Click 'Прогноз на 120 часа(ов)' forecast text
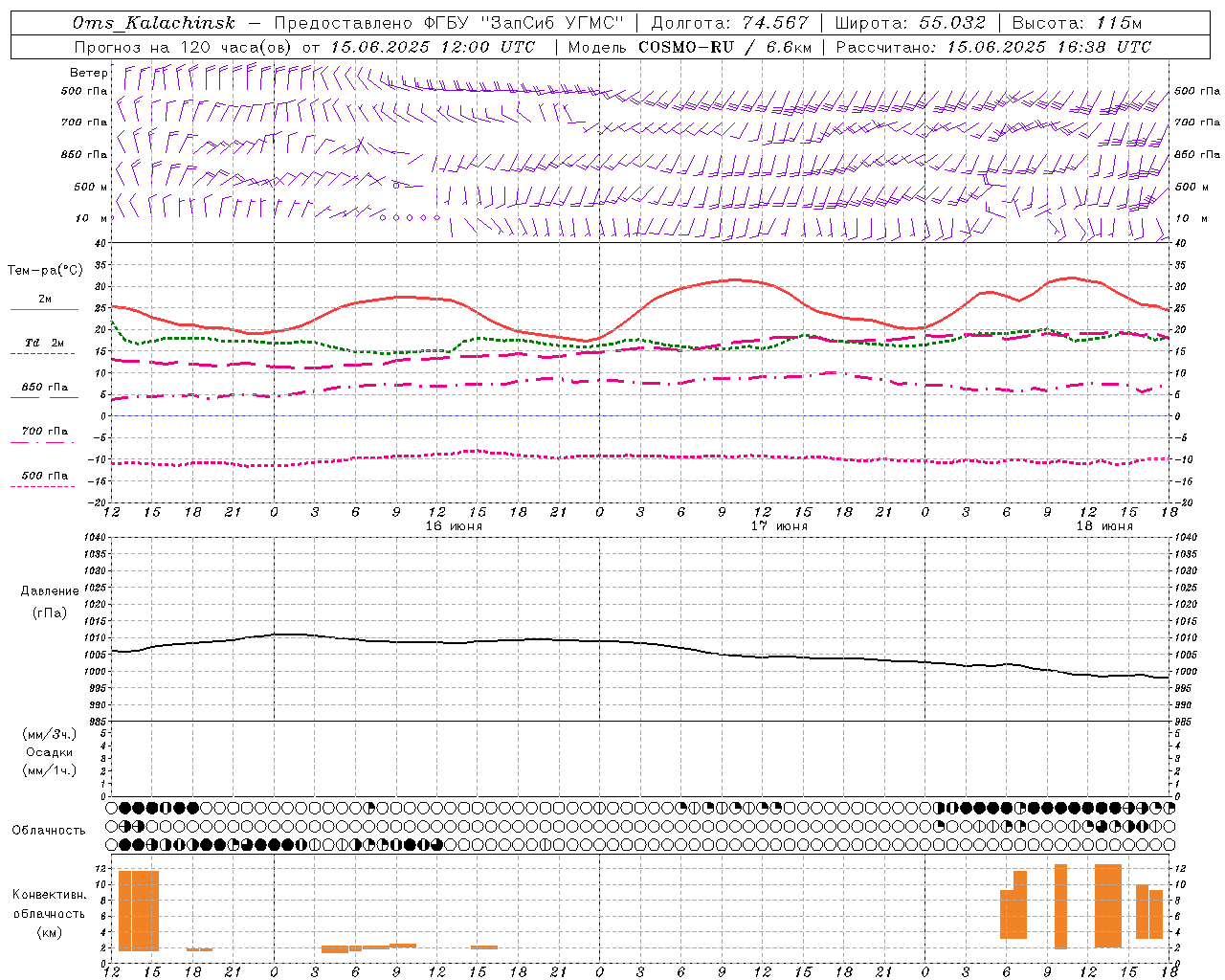1225x980 pixels. (x=184, y=47)
